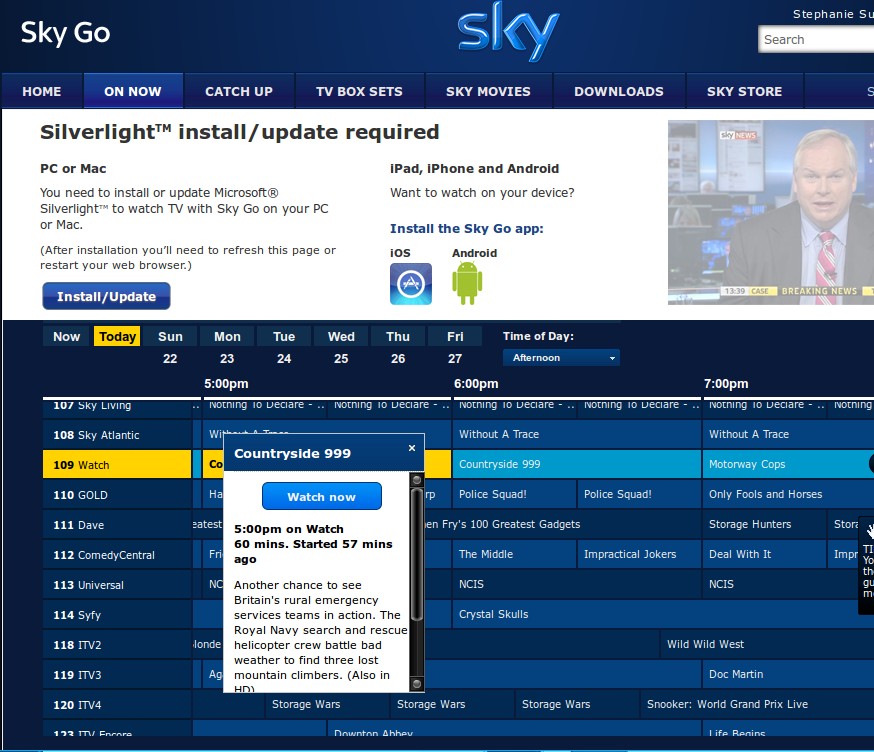Image resolution: width=874 pixels, height=752 pixels.
Task: Click the Search input field
Action: [x=815, y=40]
